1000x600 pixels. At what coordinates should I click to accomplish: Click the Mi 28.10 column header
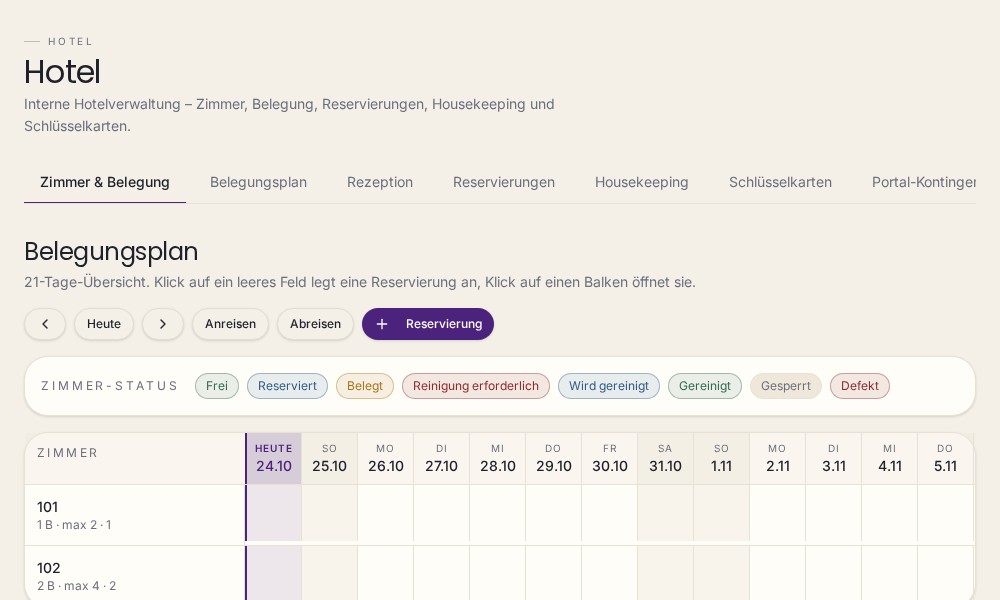(x=497, y=458)
